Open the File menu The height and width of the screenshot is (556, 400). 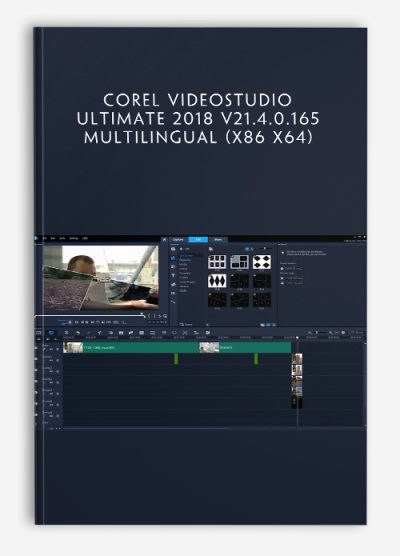45,238
